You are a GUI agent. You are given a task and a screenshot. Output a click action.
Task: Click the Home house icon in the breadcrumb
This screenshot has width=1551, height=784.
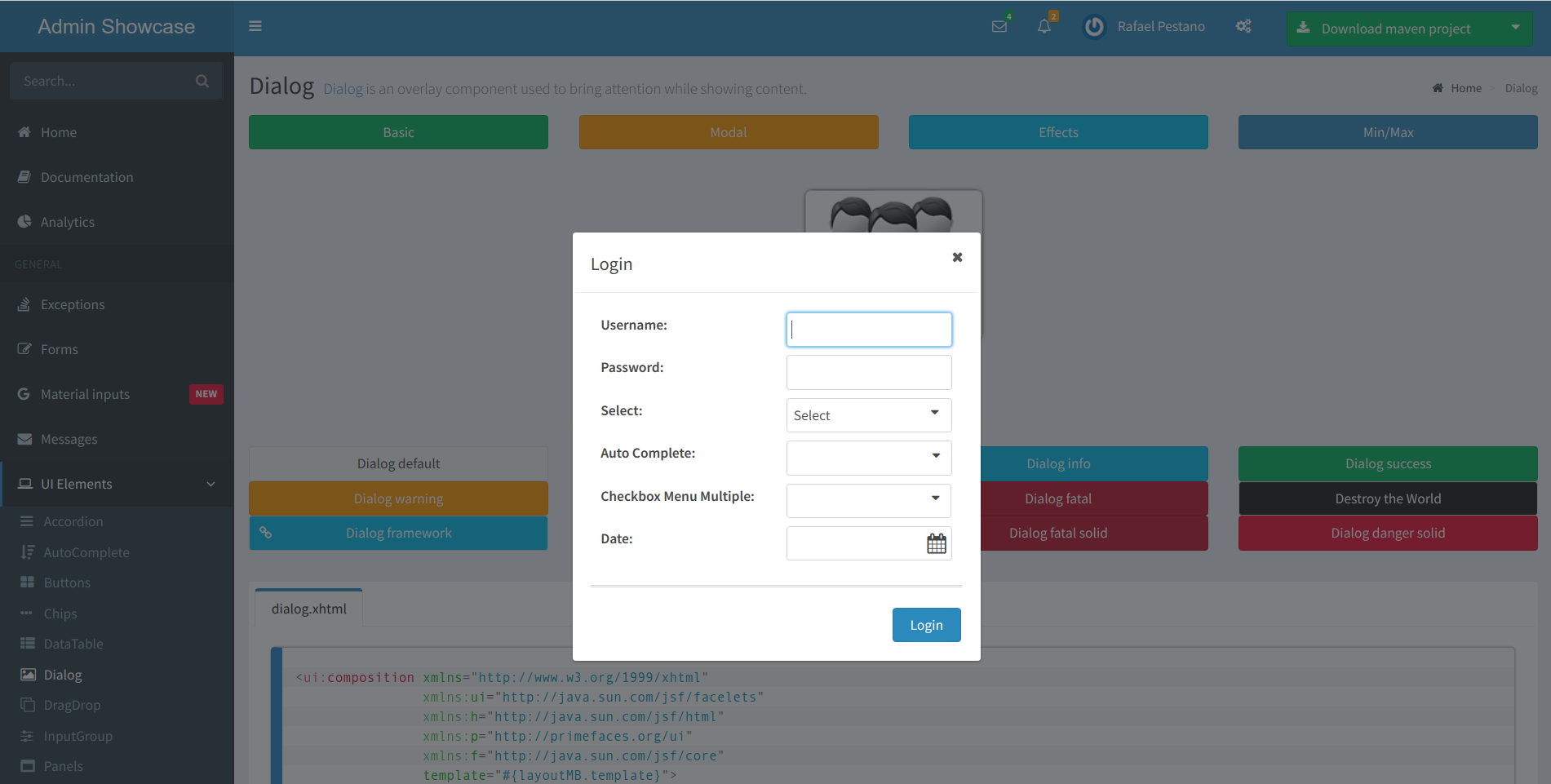[1437, 87]
